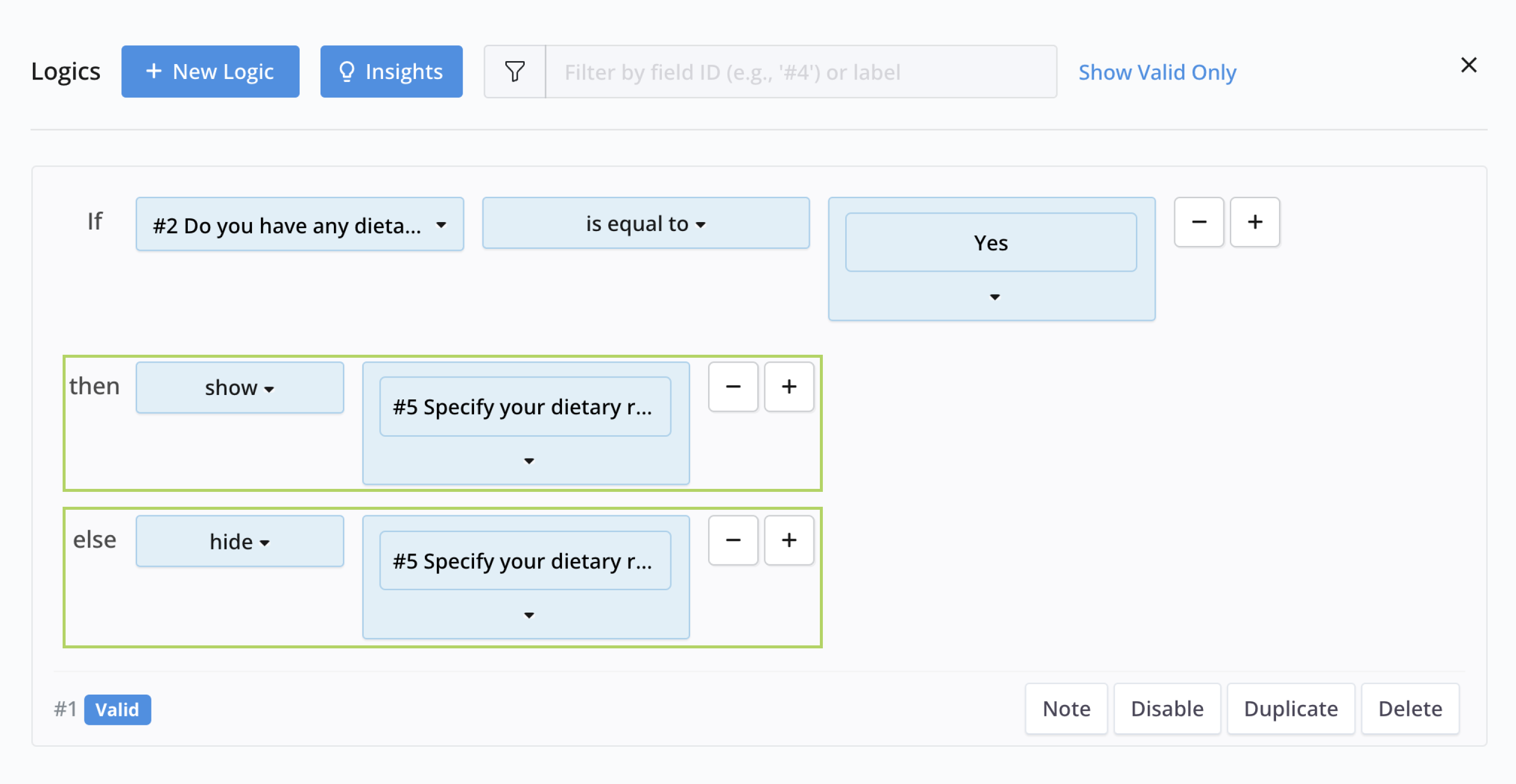Duplicate logic rule #1

click(x=1290, y=708)
